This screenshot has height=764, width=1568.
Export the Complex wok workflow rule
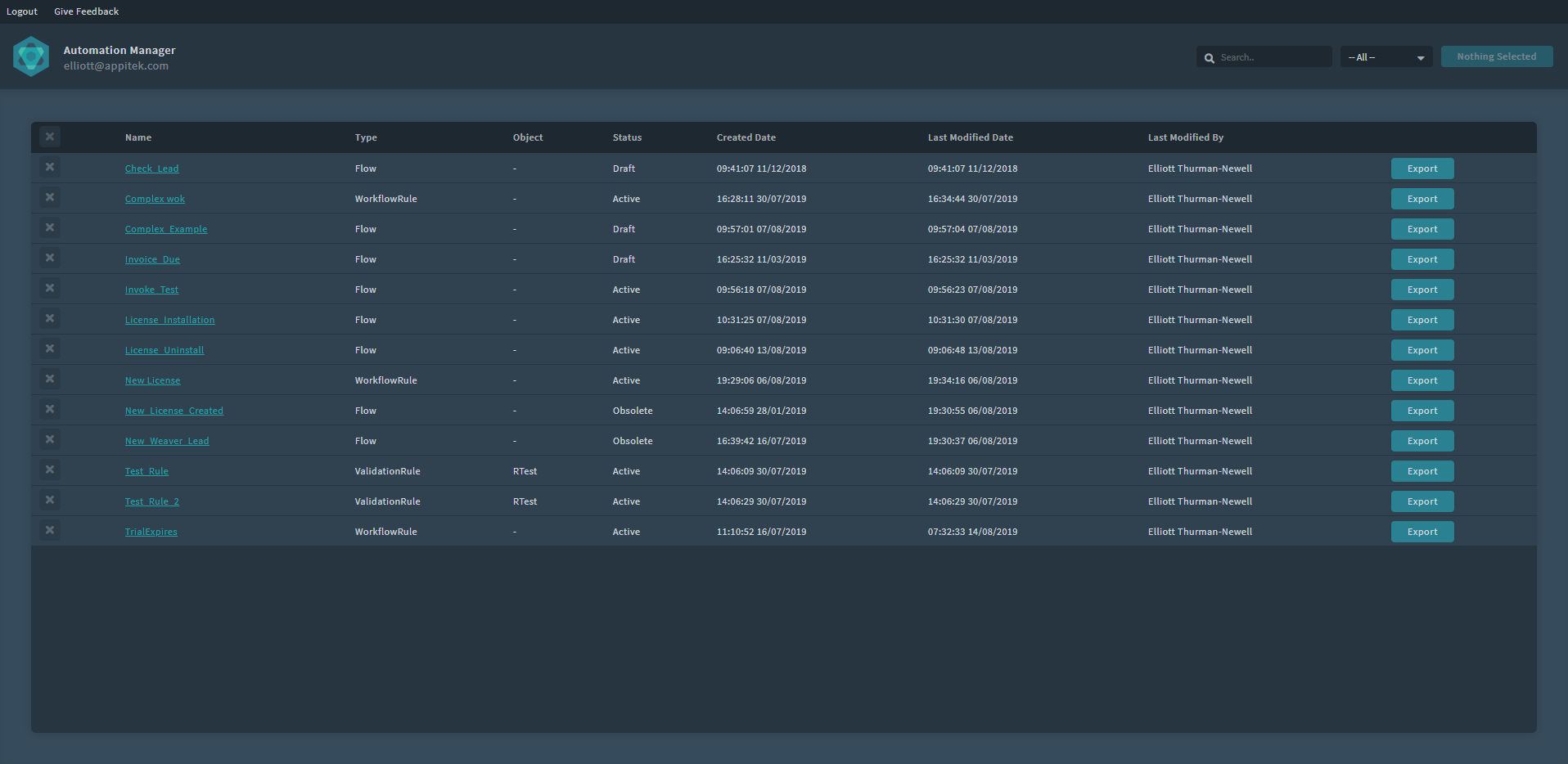point(1422,199)
